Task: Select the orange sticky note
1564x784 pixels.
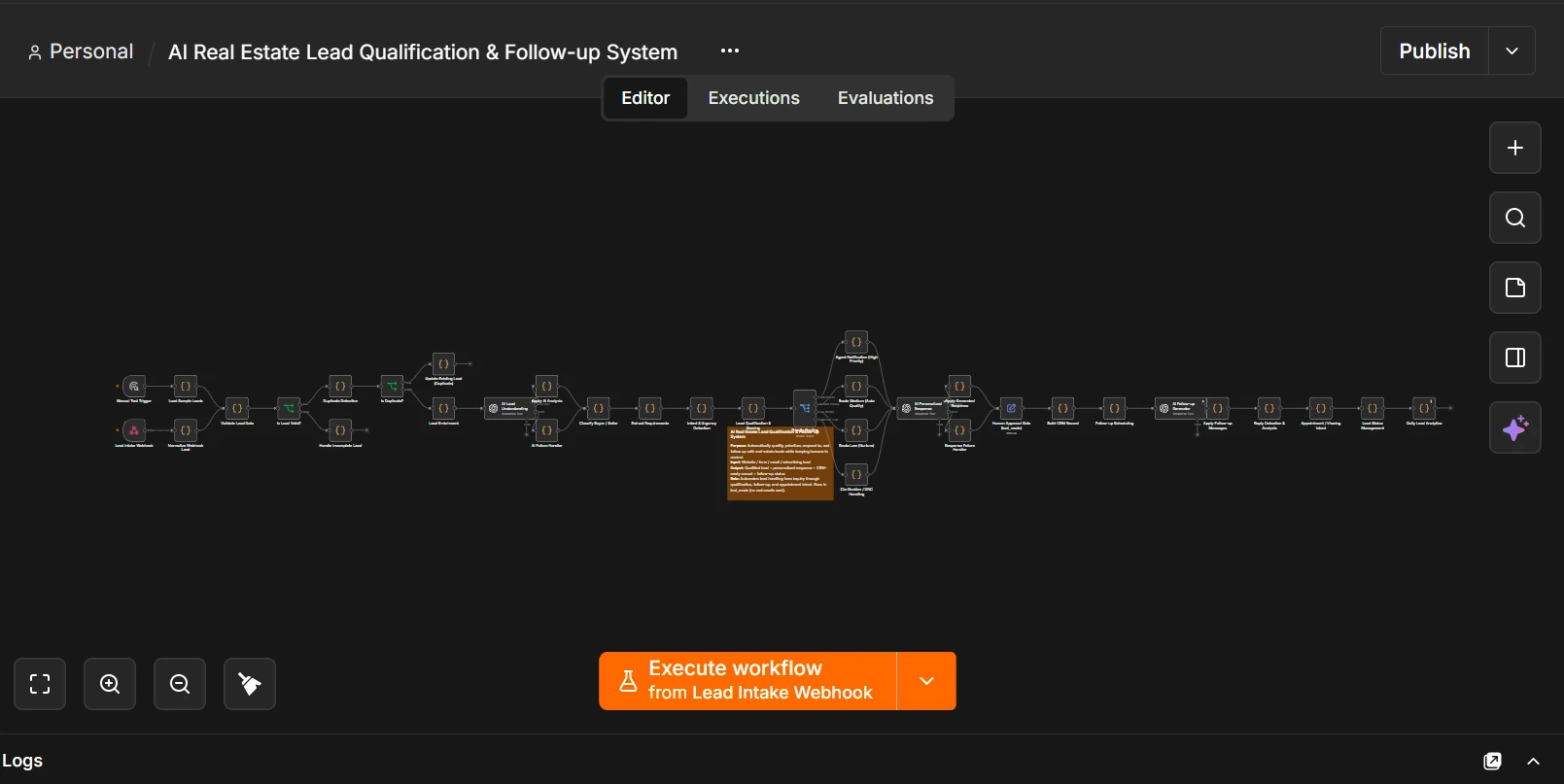Action: pyautogui.click(x=781, y=464)
